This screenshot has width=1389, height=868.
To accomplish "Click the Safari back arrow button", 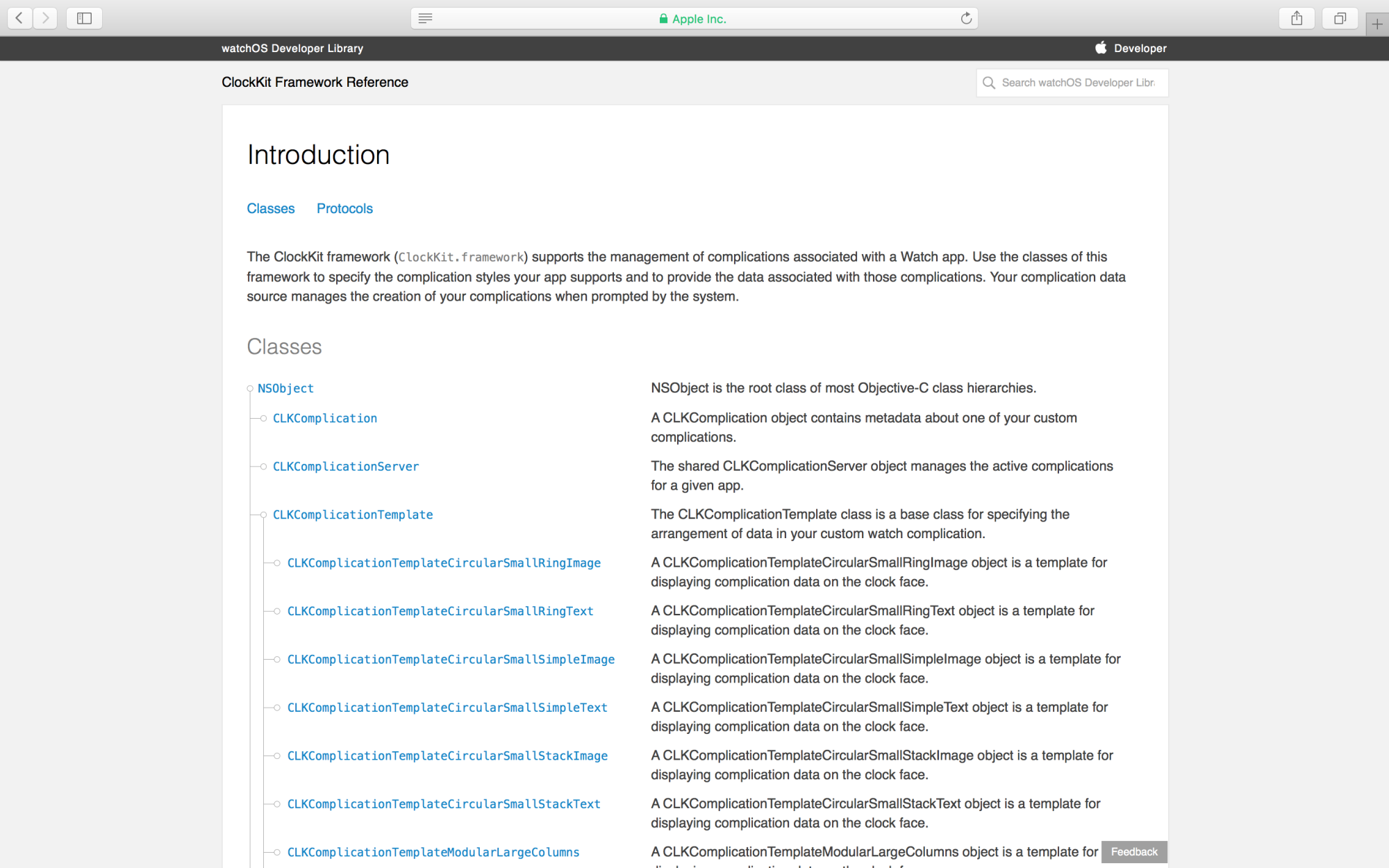I will pyautogui.click(x=19, y=18).
